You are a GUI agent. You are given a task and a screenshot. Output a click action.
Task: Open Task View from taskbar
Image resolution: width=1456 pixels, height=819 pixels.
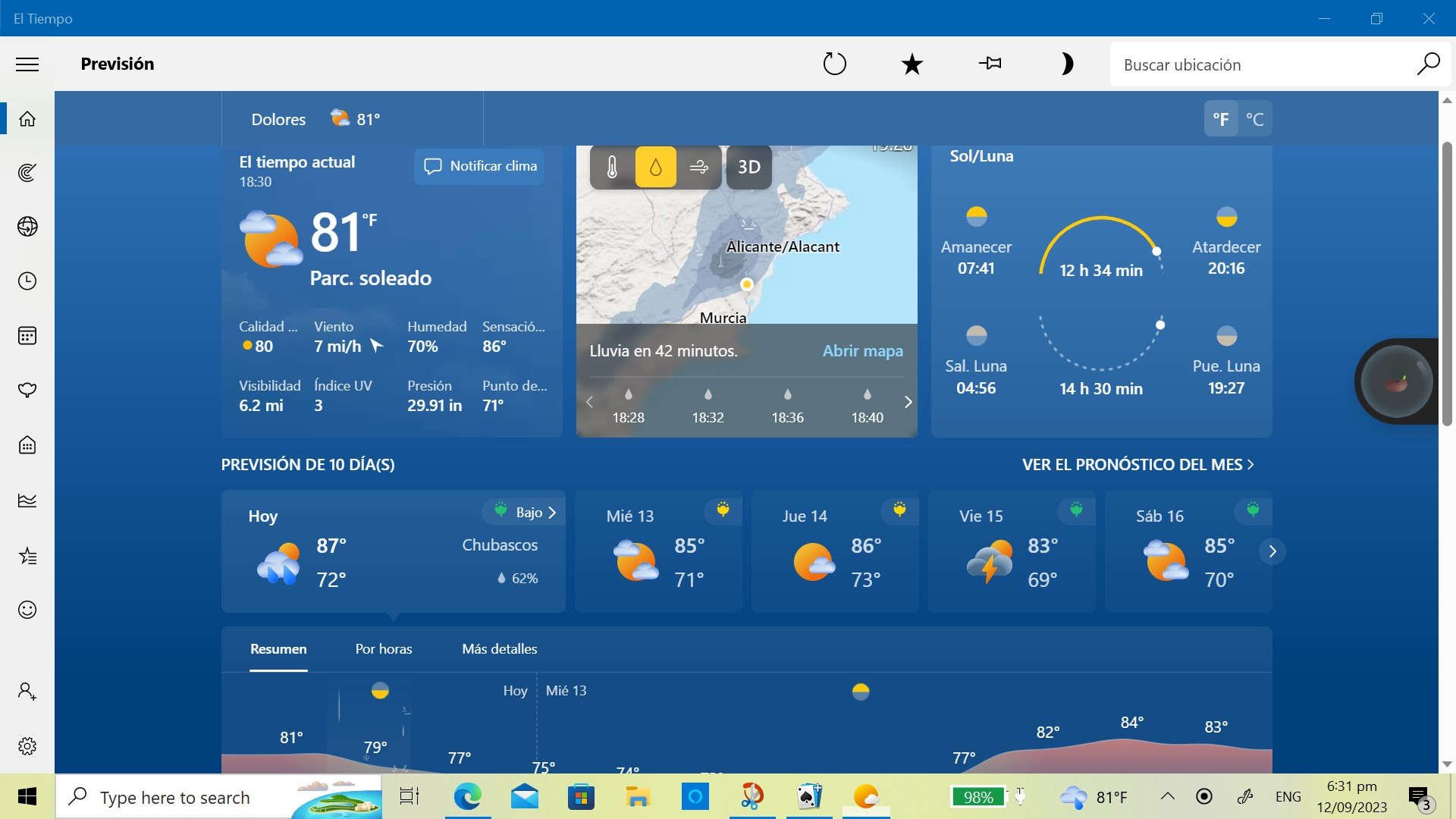(x=409, y=797)
